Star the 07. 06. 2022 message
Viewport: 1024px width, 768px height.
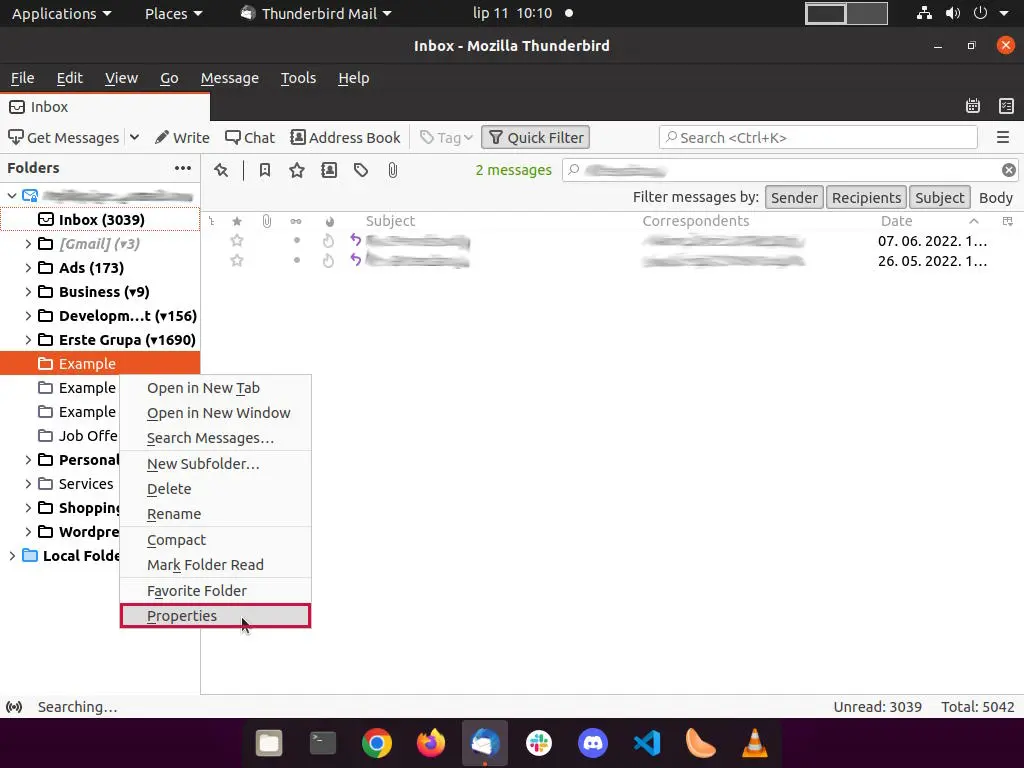click(x=237, y=241)
